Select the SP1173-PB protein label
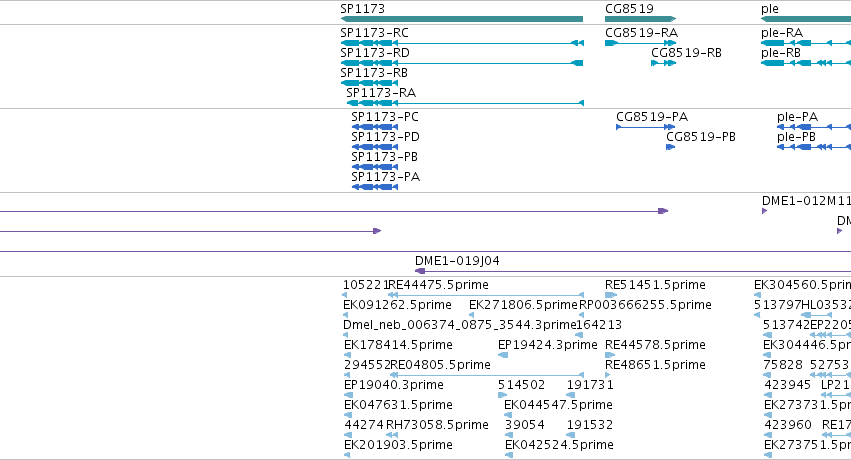The image size is (851, 460). pyautogui.click(x=384, y=157)
